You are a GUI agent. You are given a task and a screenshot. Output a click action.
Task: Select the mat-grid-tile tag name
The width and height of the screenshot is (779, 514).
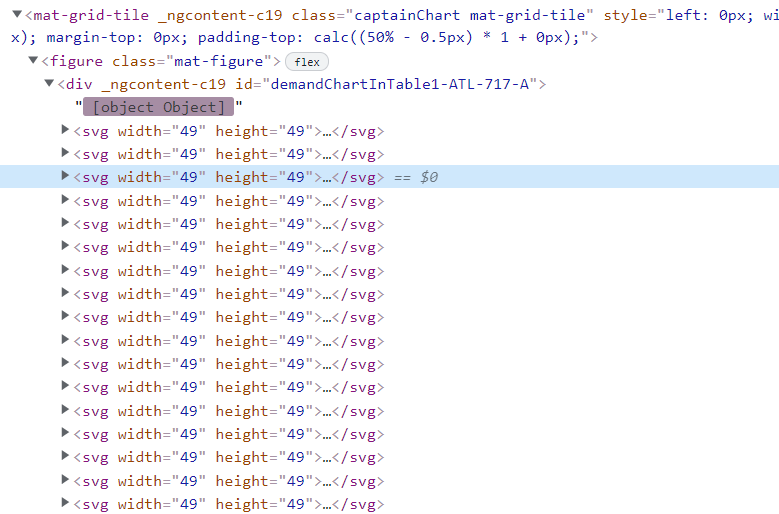coord(91,15)
